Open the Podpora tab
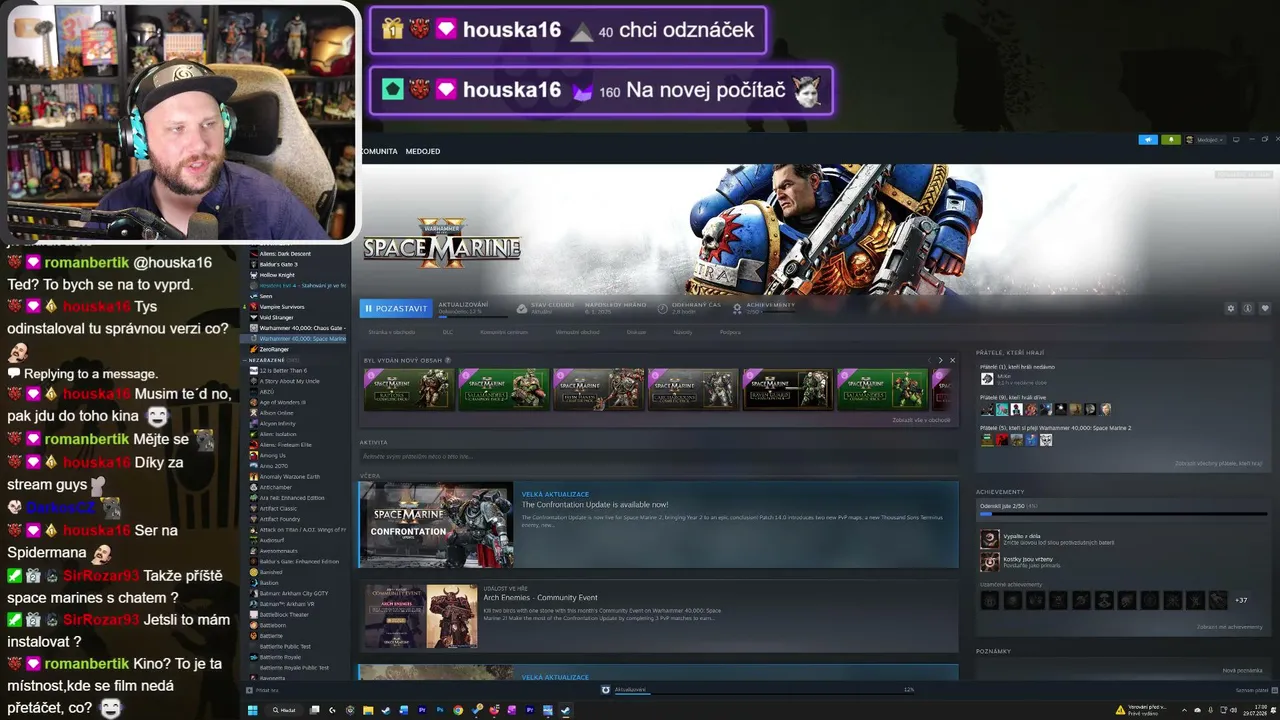The height and width of the screenshot is (720, 1280). [x=730, y=332]
